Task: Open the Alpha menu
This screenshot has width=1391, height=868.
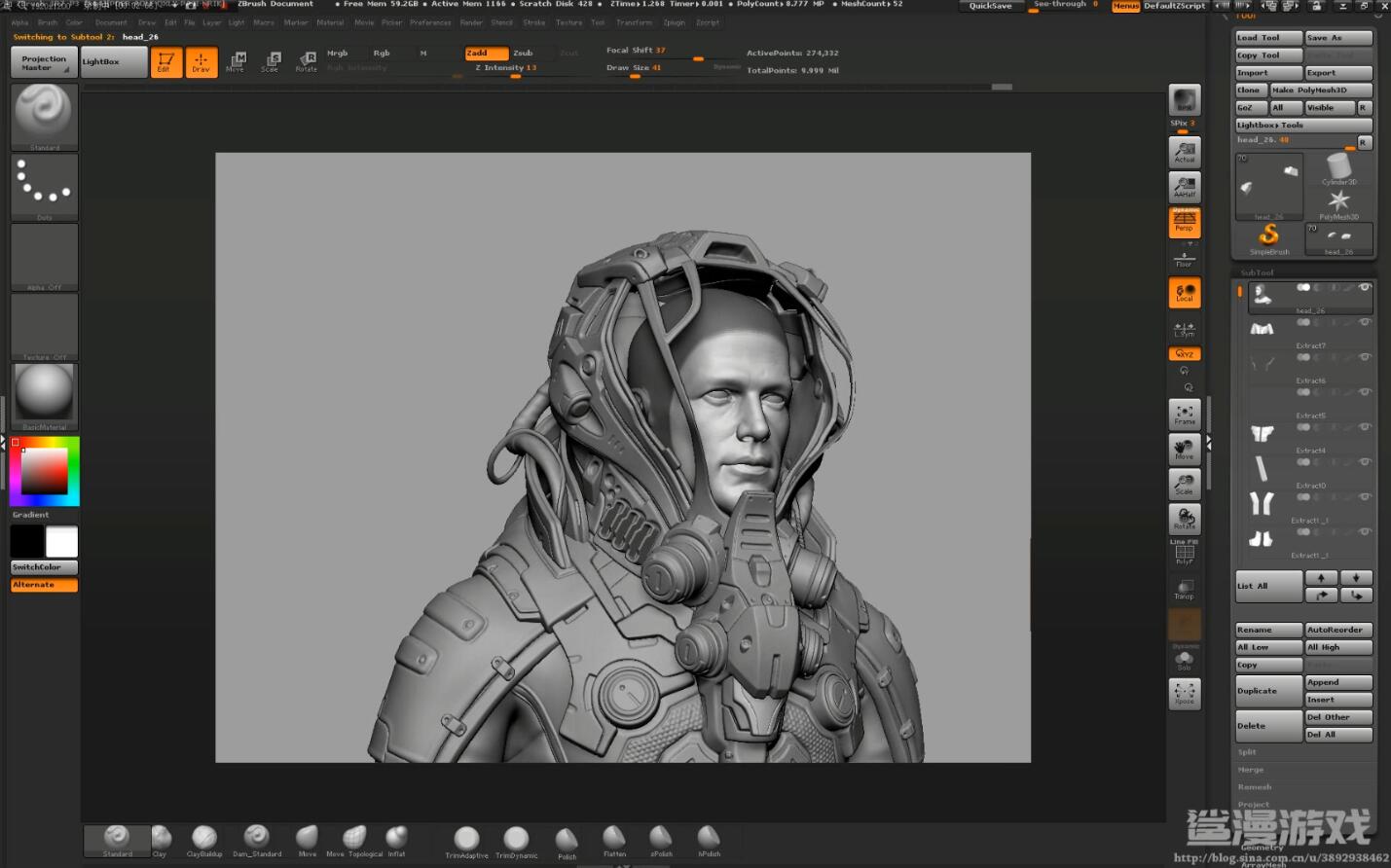Action: pyautogui.click(x=19, y=22)
